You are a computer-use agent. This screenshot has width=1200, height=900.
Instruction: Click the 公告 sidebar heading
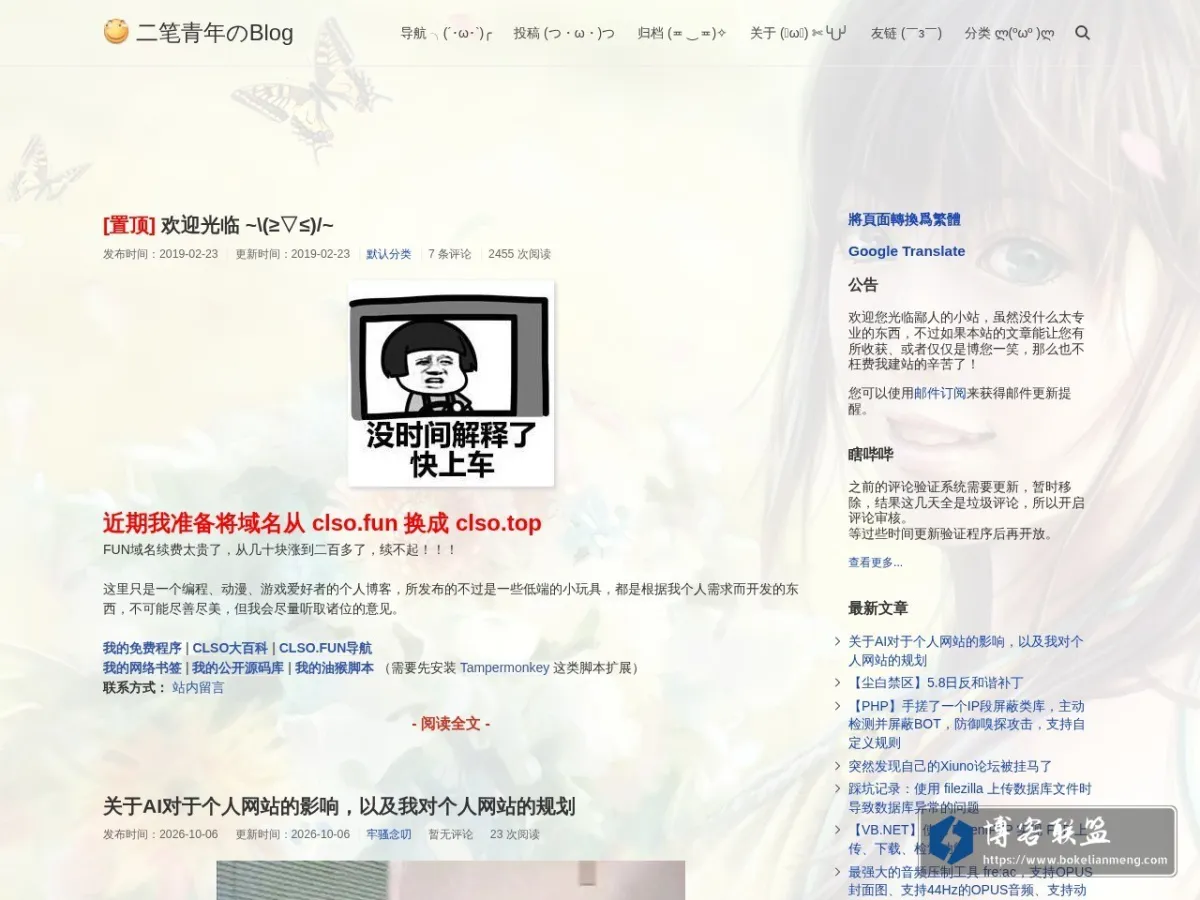coord(863,285)
